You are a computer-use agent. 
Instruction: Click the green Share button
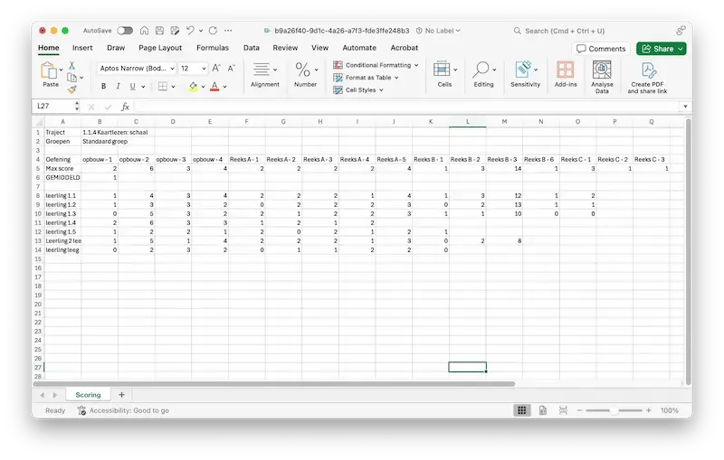pyautogui.click(x=661, y=48)
